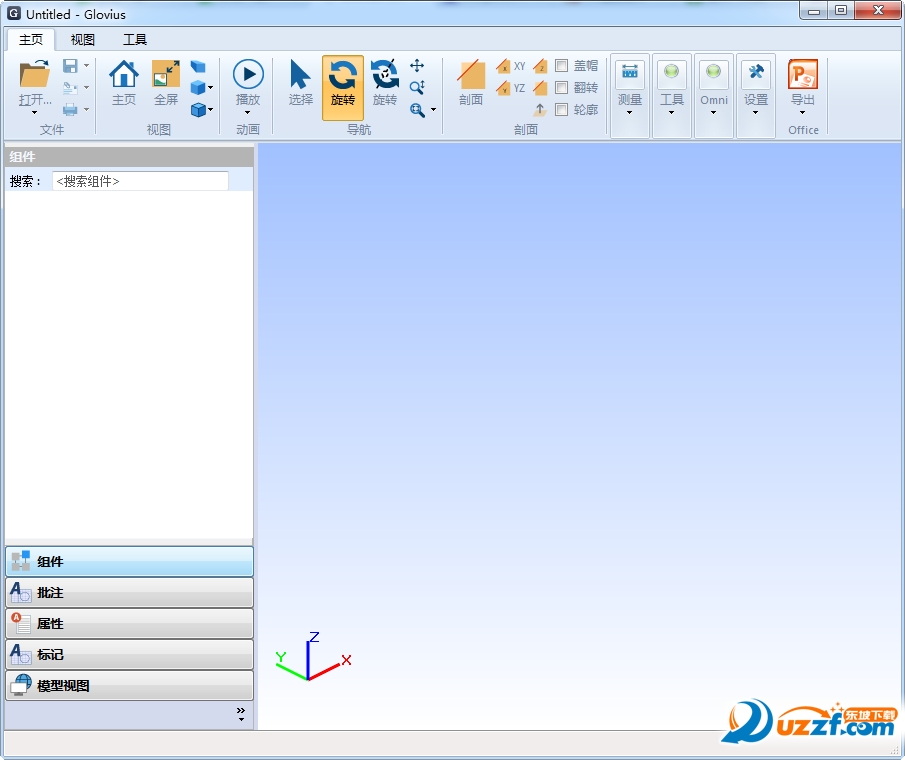This screenshot has height=760, width=905.
Task: Expand the printer icon dropdown arrow
Action: 87,109
